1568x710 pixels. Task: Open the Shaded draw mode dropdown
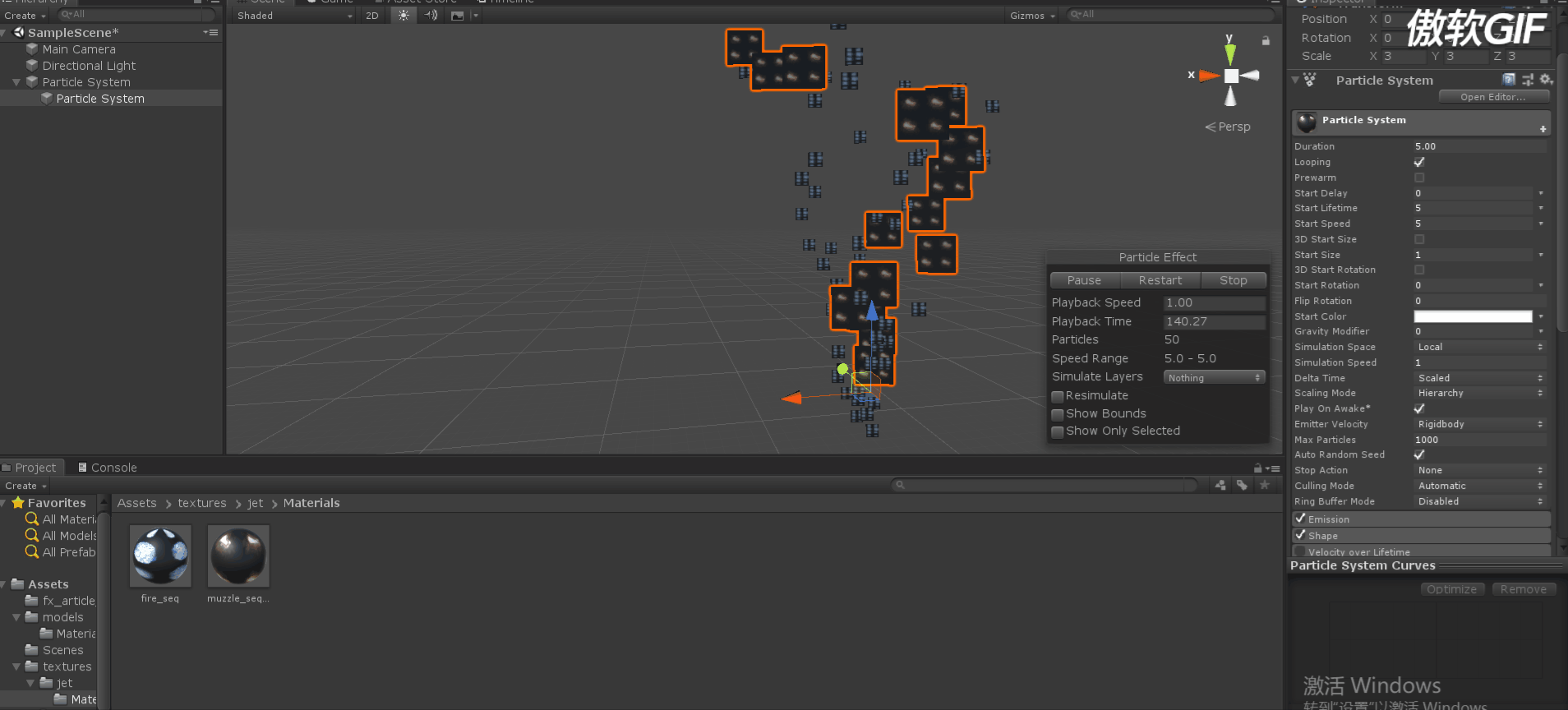point(294,16)
